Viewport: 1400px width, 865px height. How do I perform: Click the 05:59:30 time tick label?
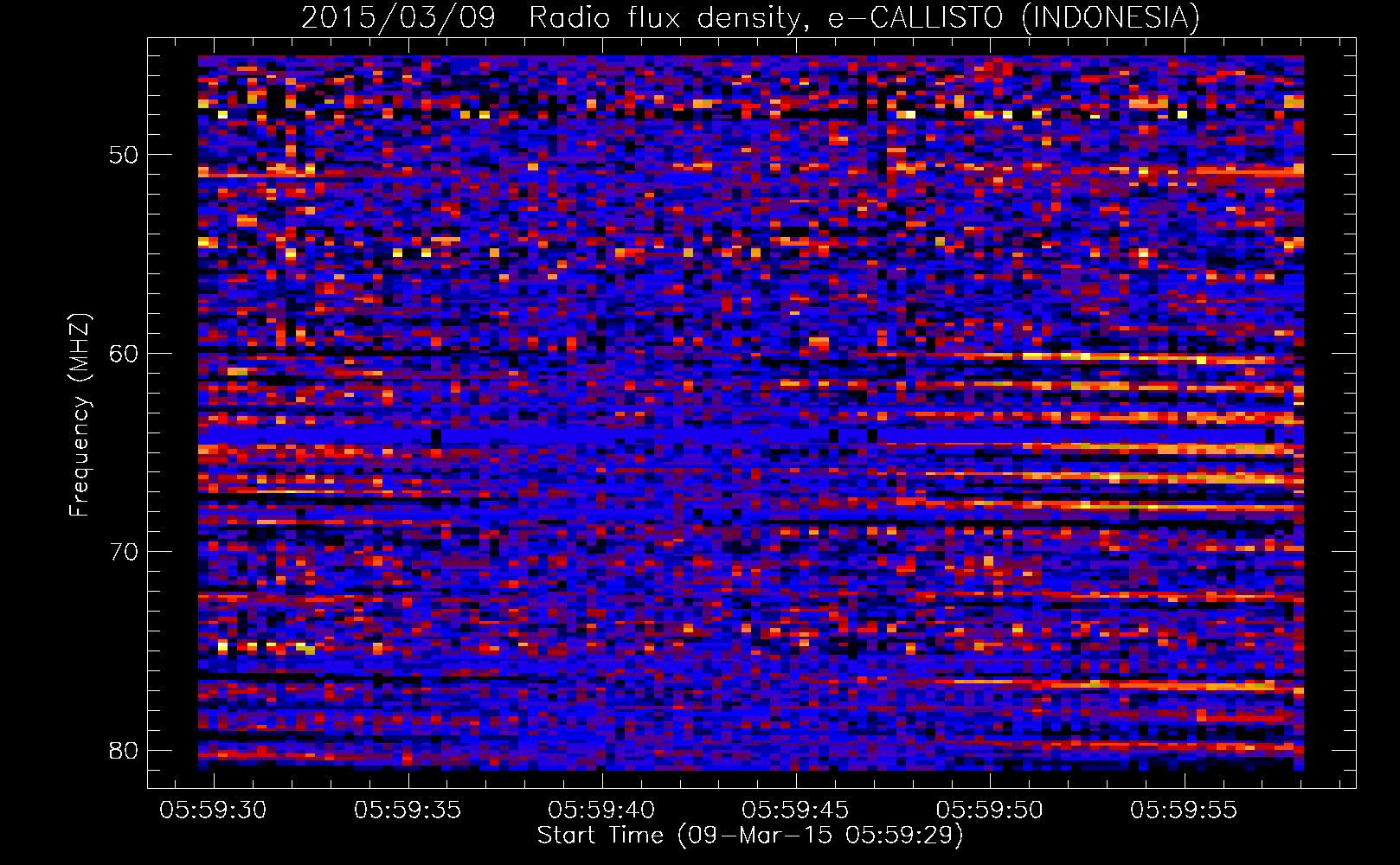pos(213,811)
